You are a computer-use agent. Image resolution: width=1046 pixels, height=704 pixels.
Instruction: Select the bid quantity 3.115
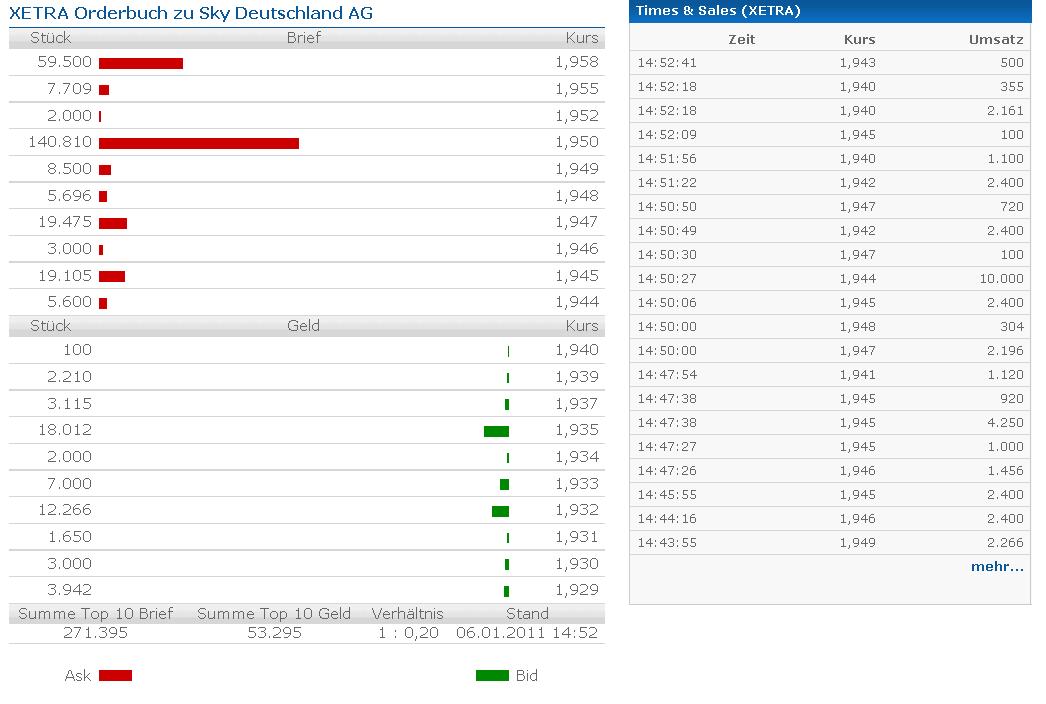[69, 404]
